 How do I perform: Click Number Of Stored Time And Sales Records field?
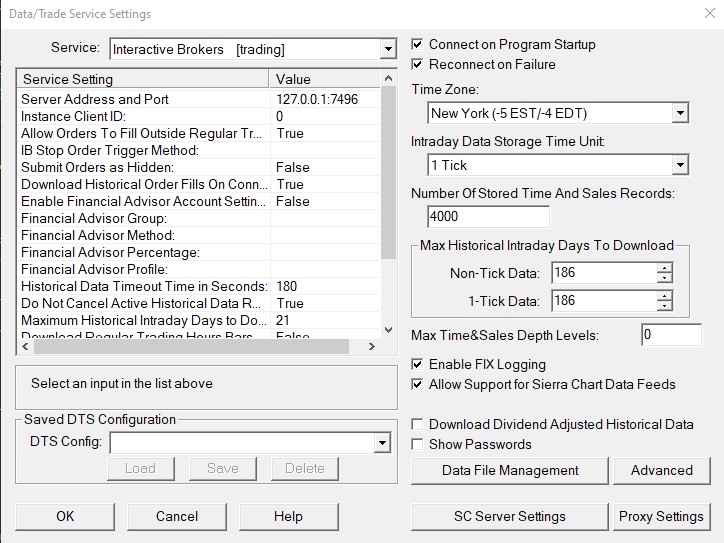pos(489,217)
